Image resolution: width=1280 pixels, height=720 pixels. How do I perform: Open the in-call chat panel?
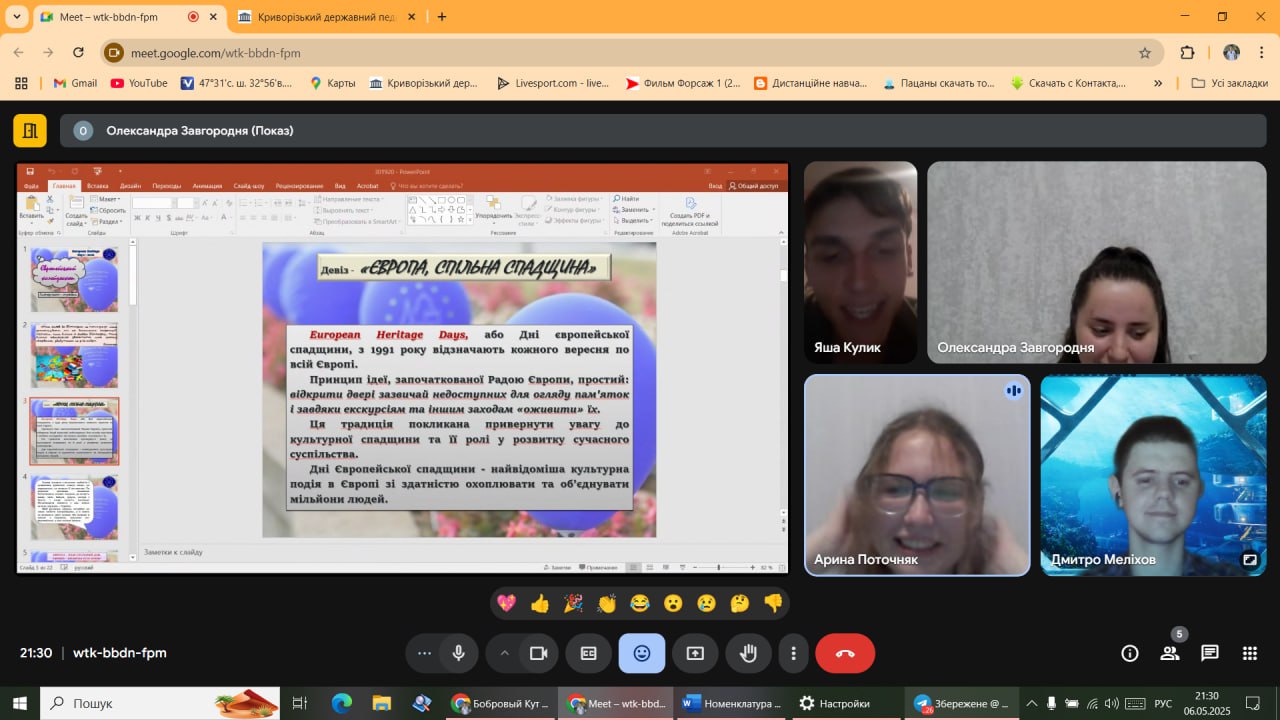[x=1210, y=653]
